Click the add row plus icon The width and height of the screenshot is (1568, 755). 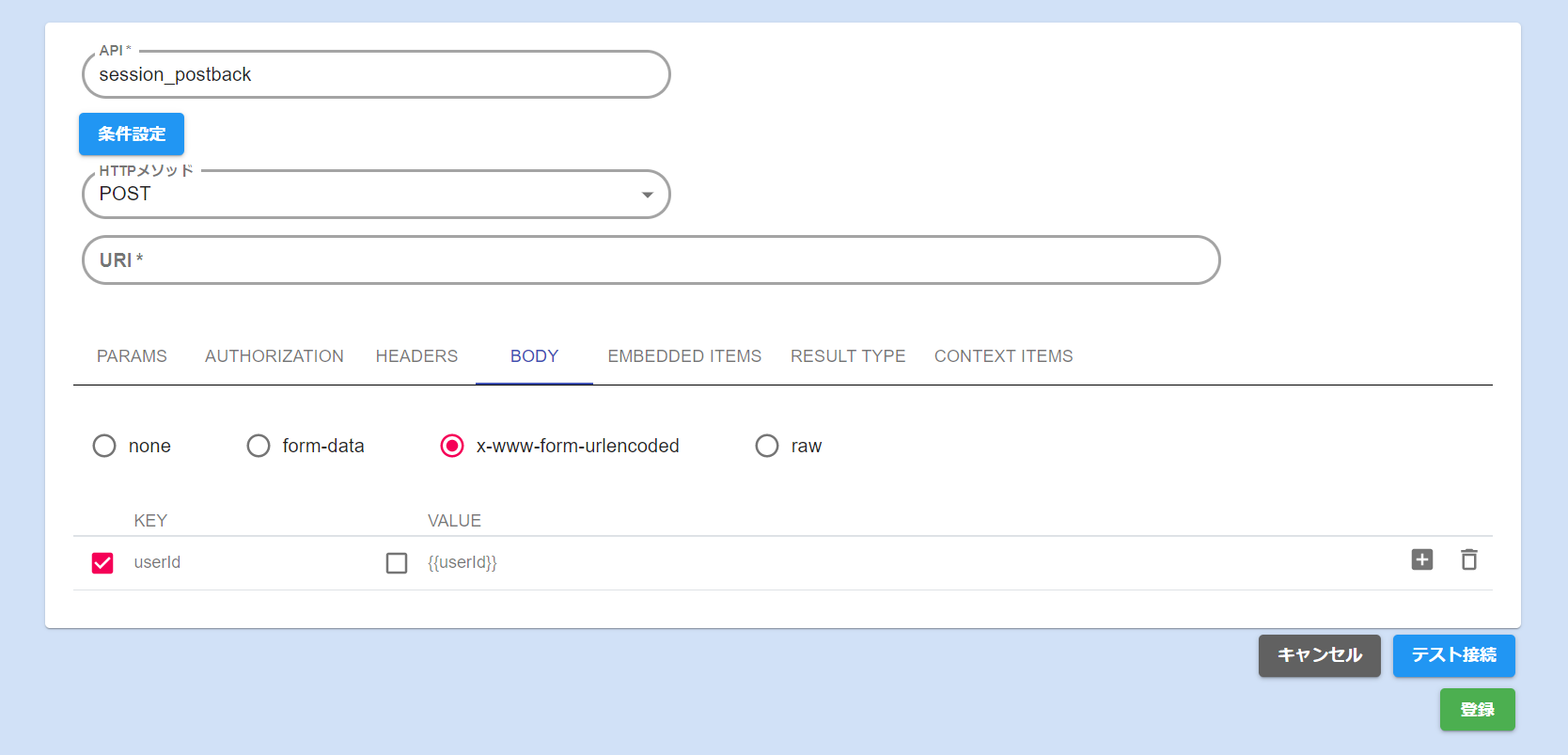1421,560
